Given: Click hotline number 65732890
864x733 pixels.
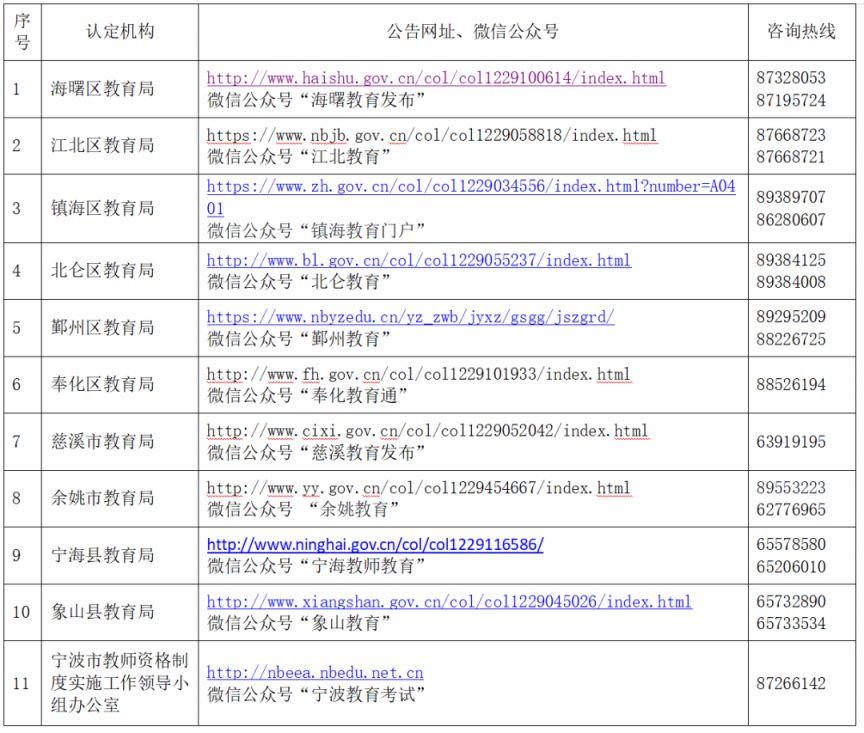Looking at the screenshot, I should 791,601.
